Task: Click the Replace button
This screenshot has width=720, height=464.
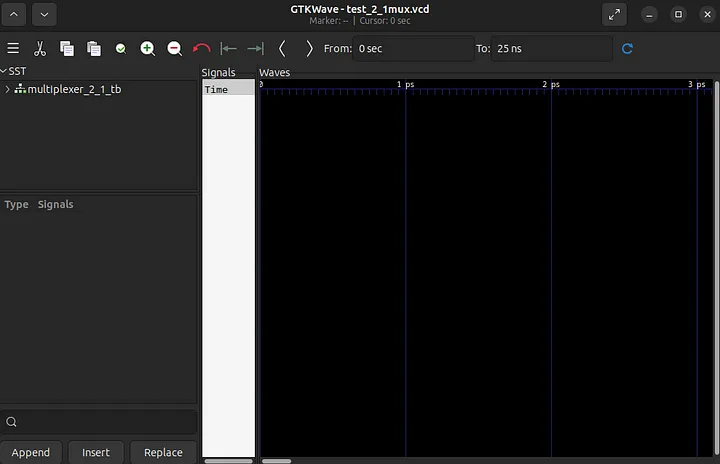Action: pos(163,453)
